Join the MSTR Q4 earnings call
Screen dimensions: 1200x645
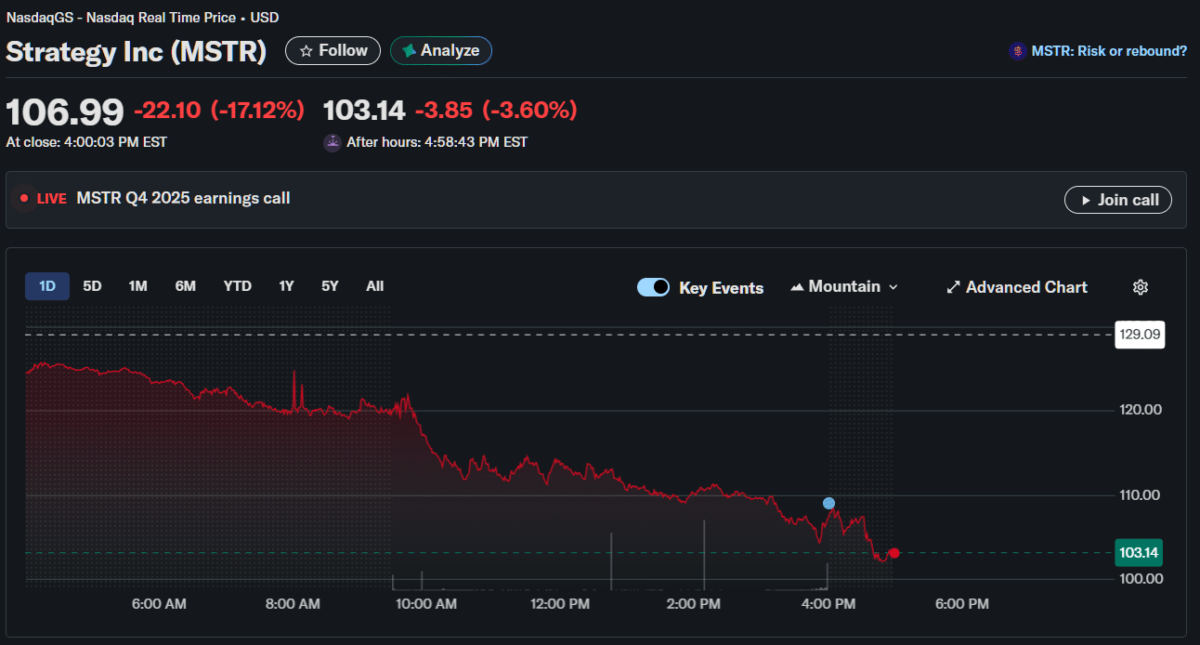[x=1118, y=199]
